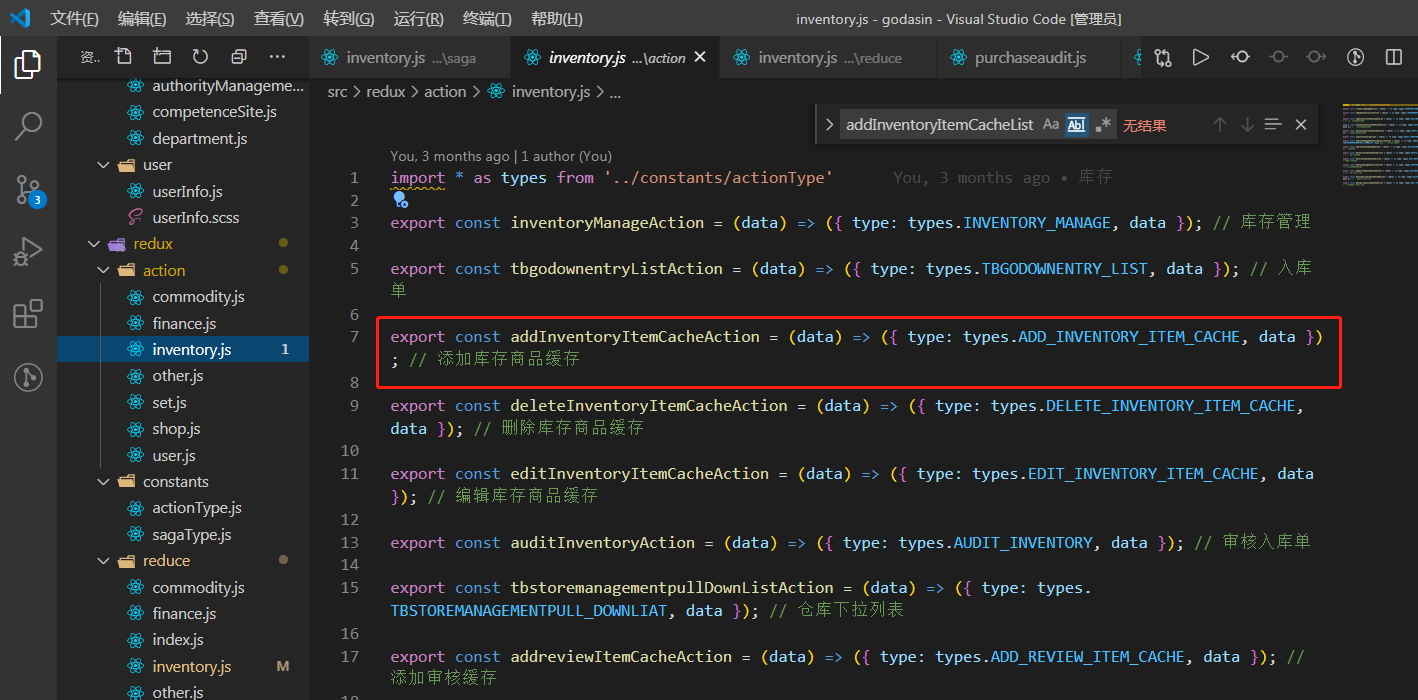Create a new folder in Explorer

pyautogui.click(x=162, y=57)
